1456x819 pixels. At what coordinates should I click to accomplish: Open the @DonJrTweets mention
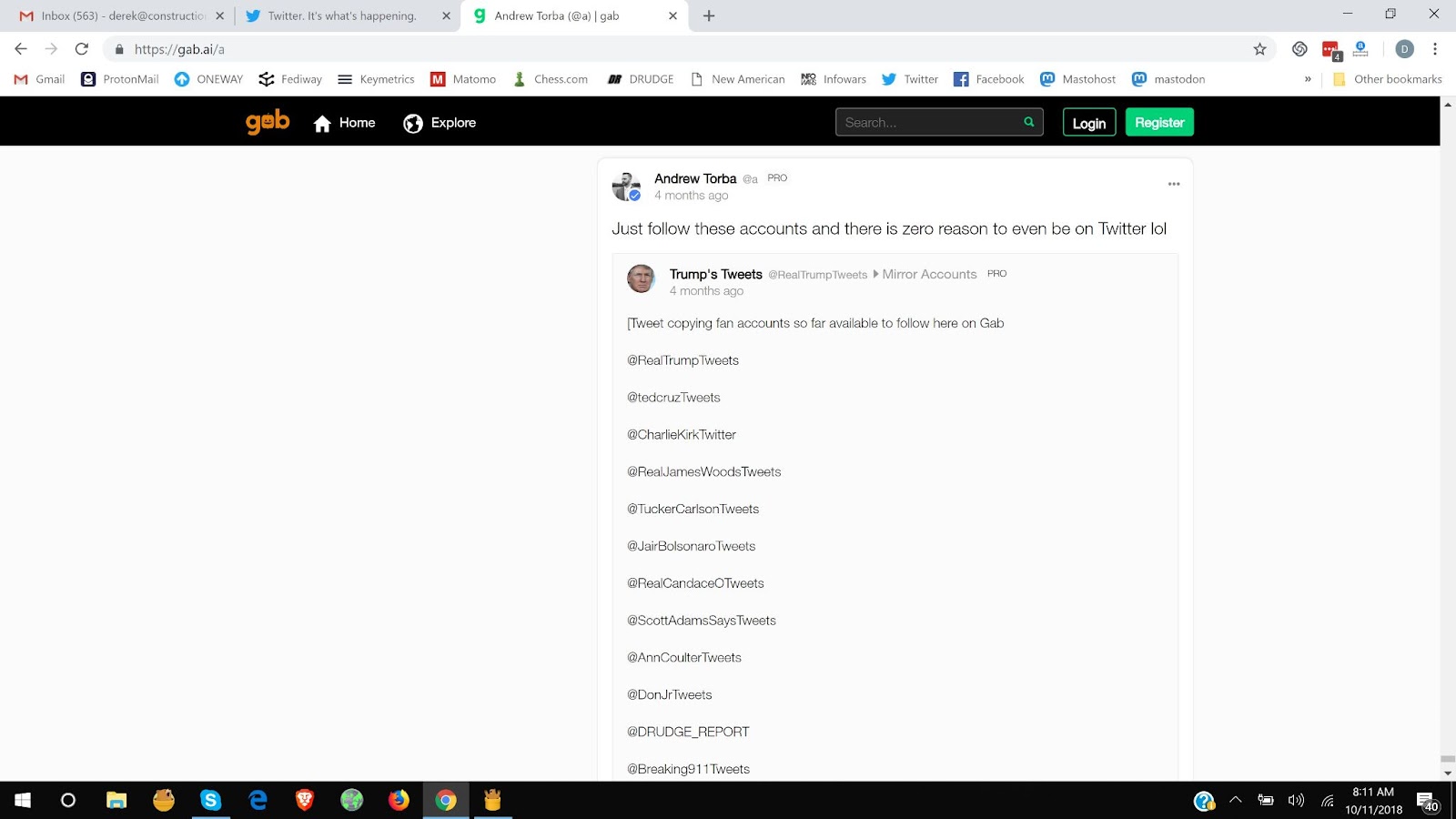click(x=670, y=694)
